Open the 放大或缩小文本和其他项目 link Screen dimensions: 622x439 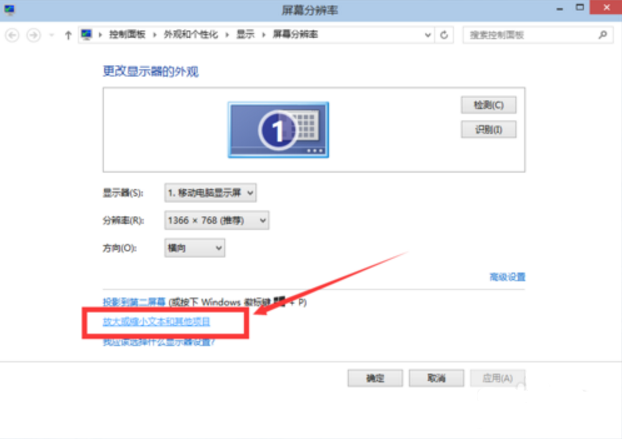click(x=157, y=322)
